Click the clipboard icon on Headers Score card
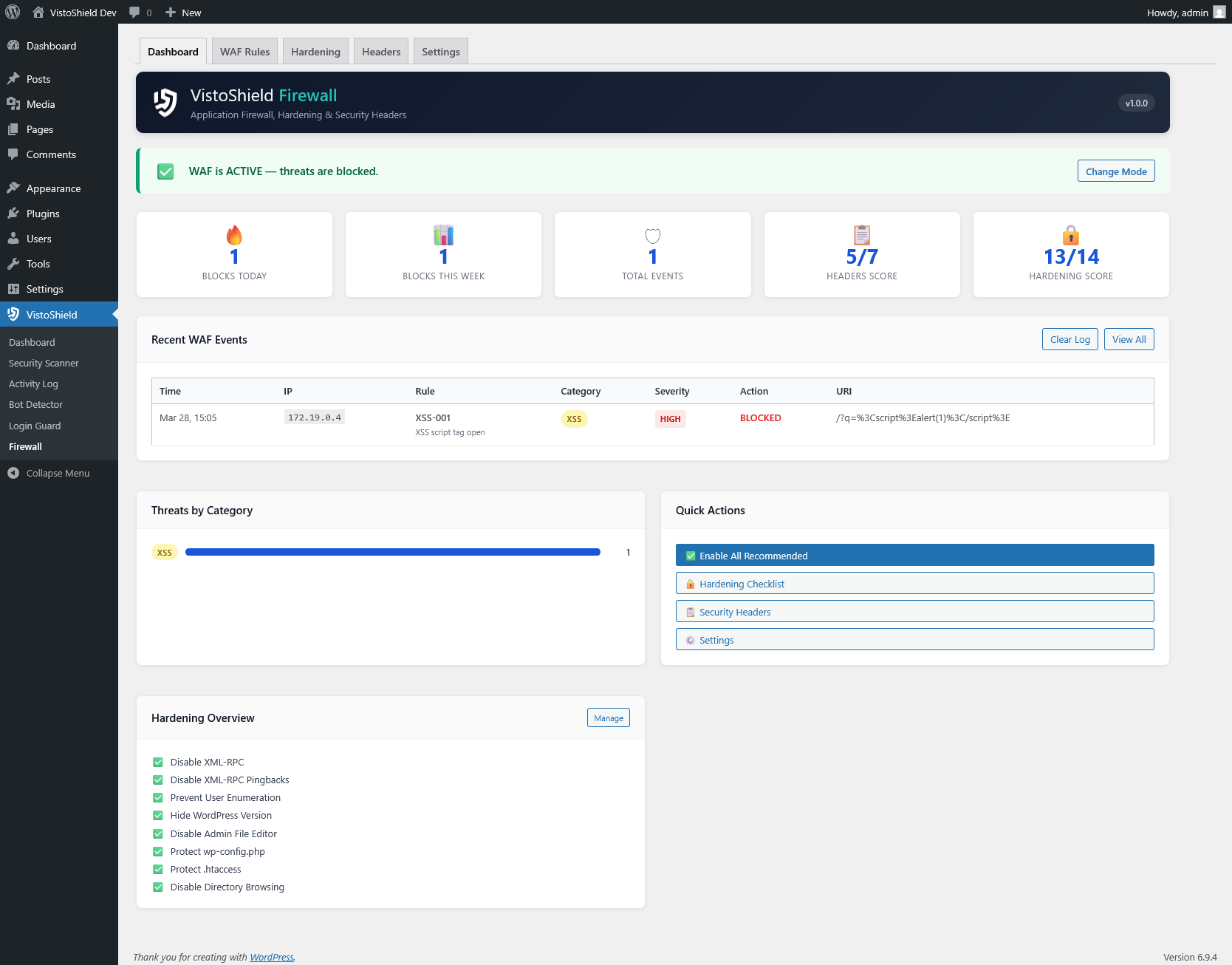Image resolution: width=1232 pixels, height=965 pixels. coord(861,235)
